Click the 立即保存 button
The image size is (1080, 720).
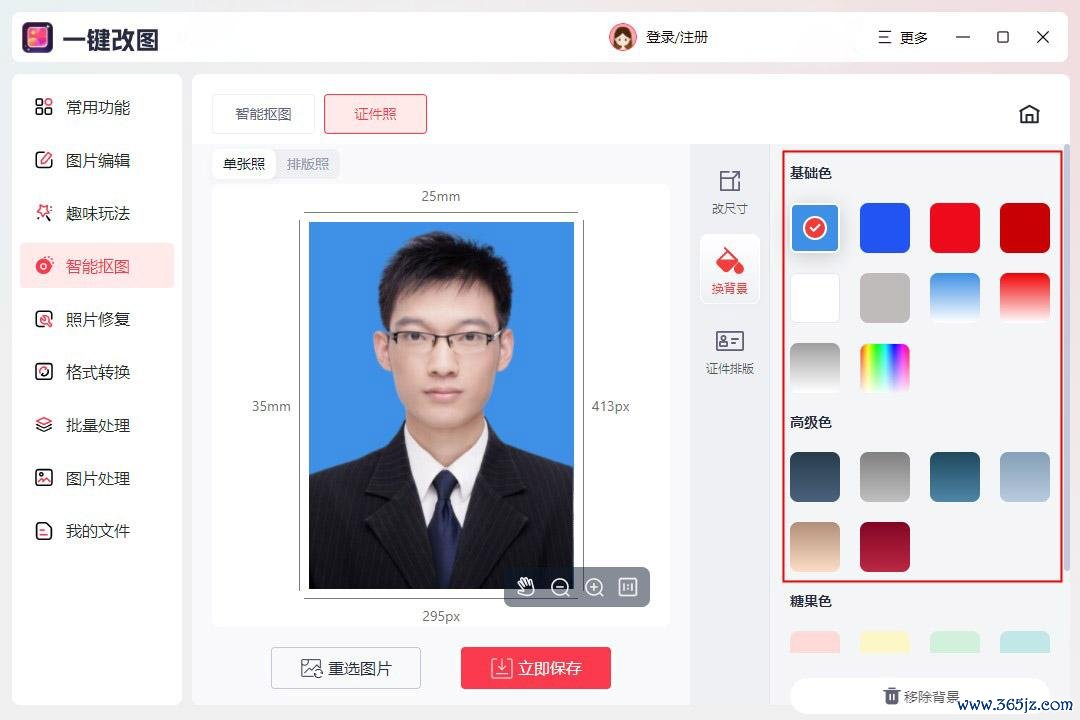point(536,668)
